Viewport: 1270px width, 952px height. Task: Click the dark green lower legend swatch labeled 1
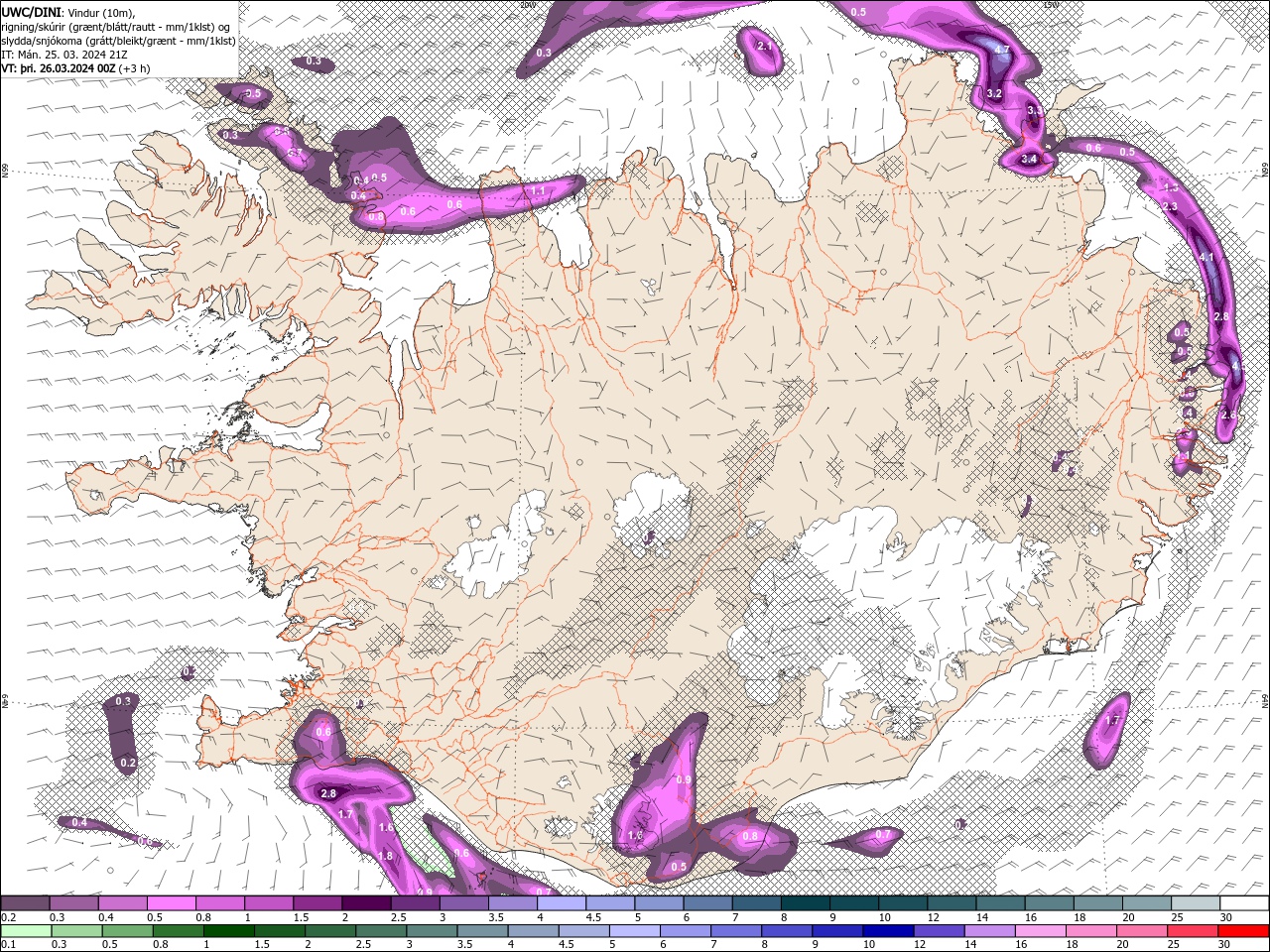click(x=228, y=931)
